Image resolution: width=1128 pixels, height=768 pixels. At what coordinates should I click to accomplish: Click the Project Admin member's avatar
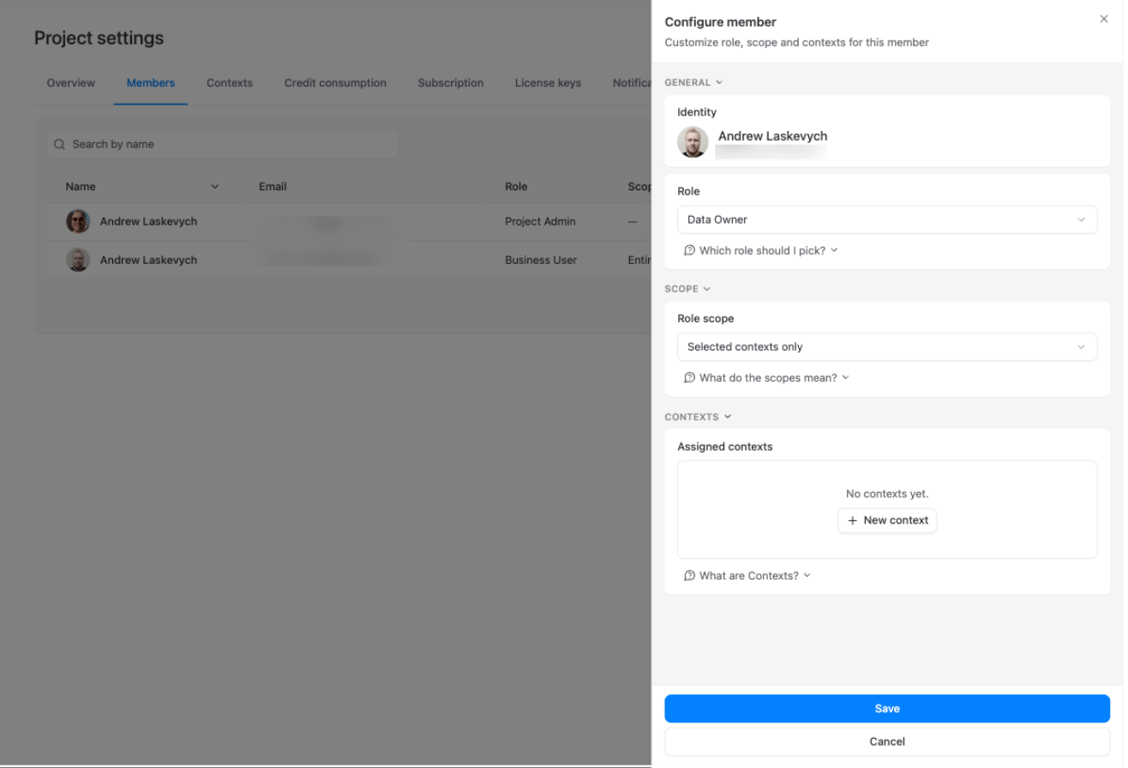pos(78,221)
